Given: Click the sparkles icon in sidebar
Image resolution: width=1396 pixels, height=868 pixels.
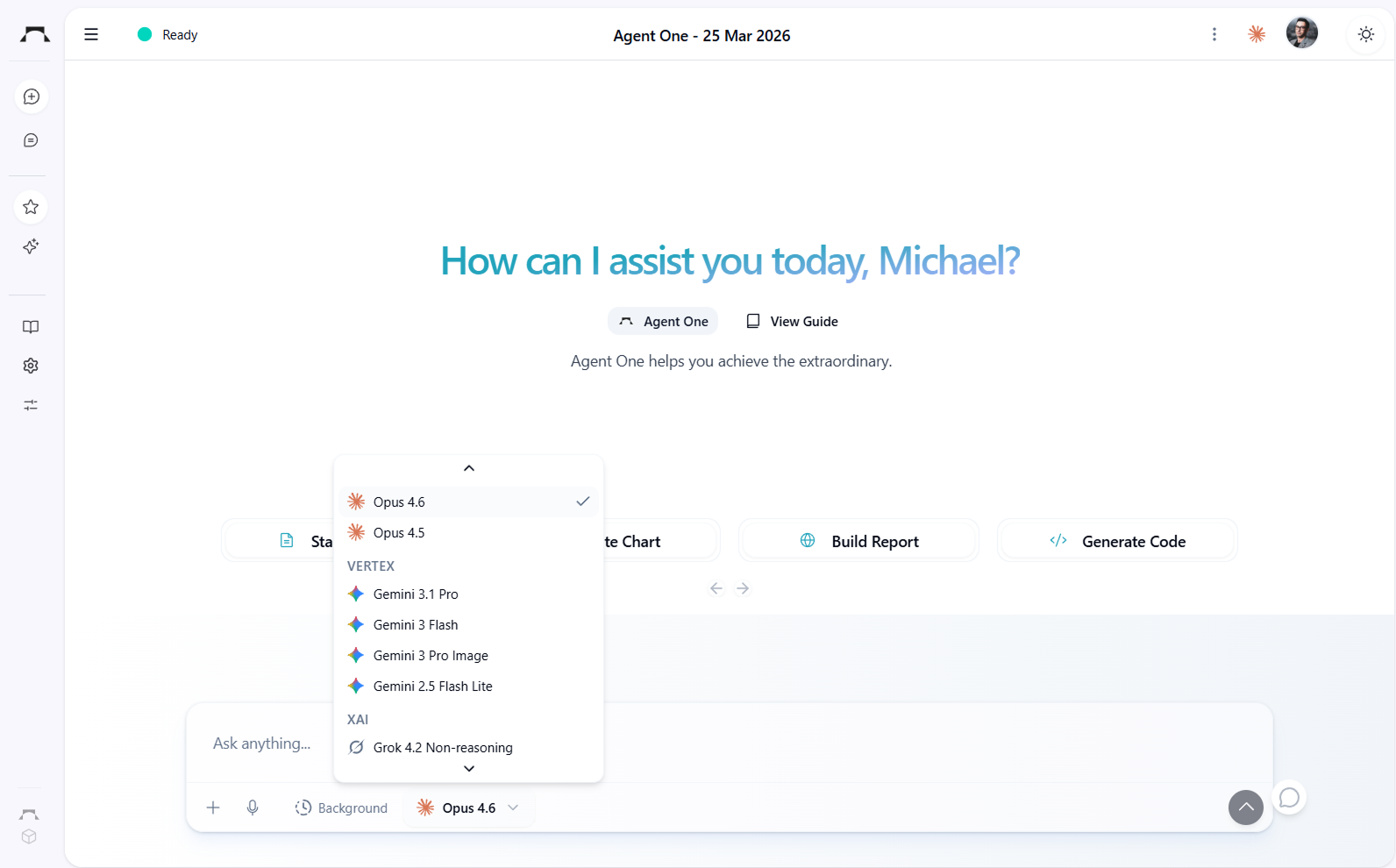Looking at the screenshot, I should tap(31, 246).
